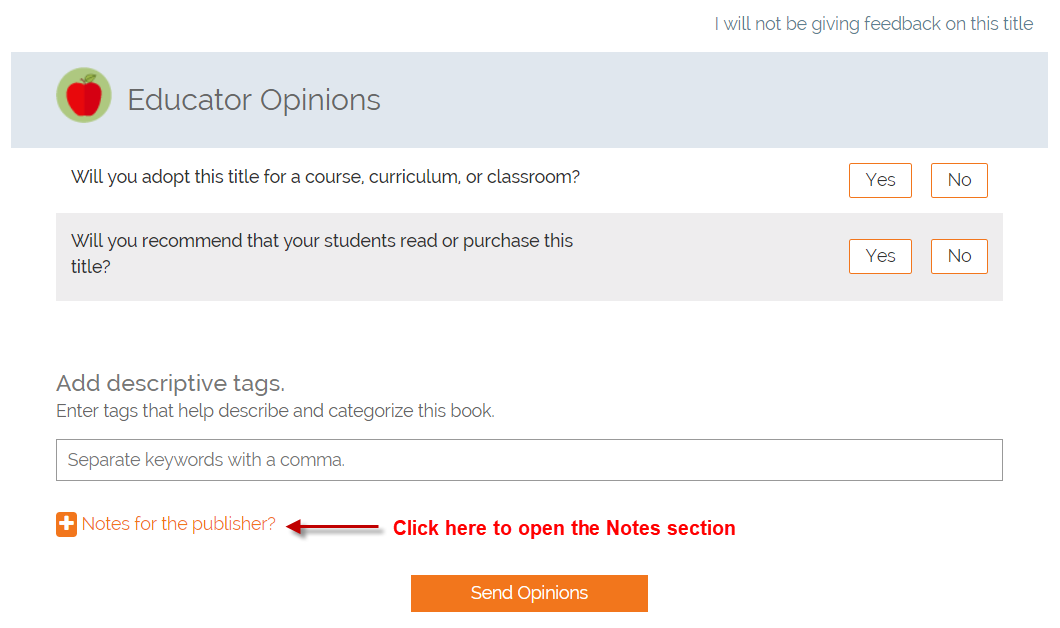Click 'I will not be giving feedback' link
Screen dimensions: 1060x628
(873, 24)
